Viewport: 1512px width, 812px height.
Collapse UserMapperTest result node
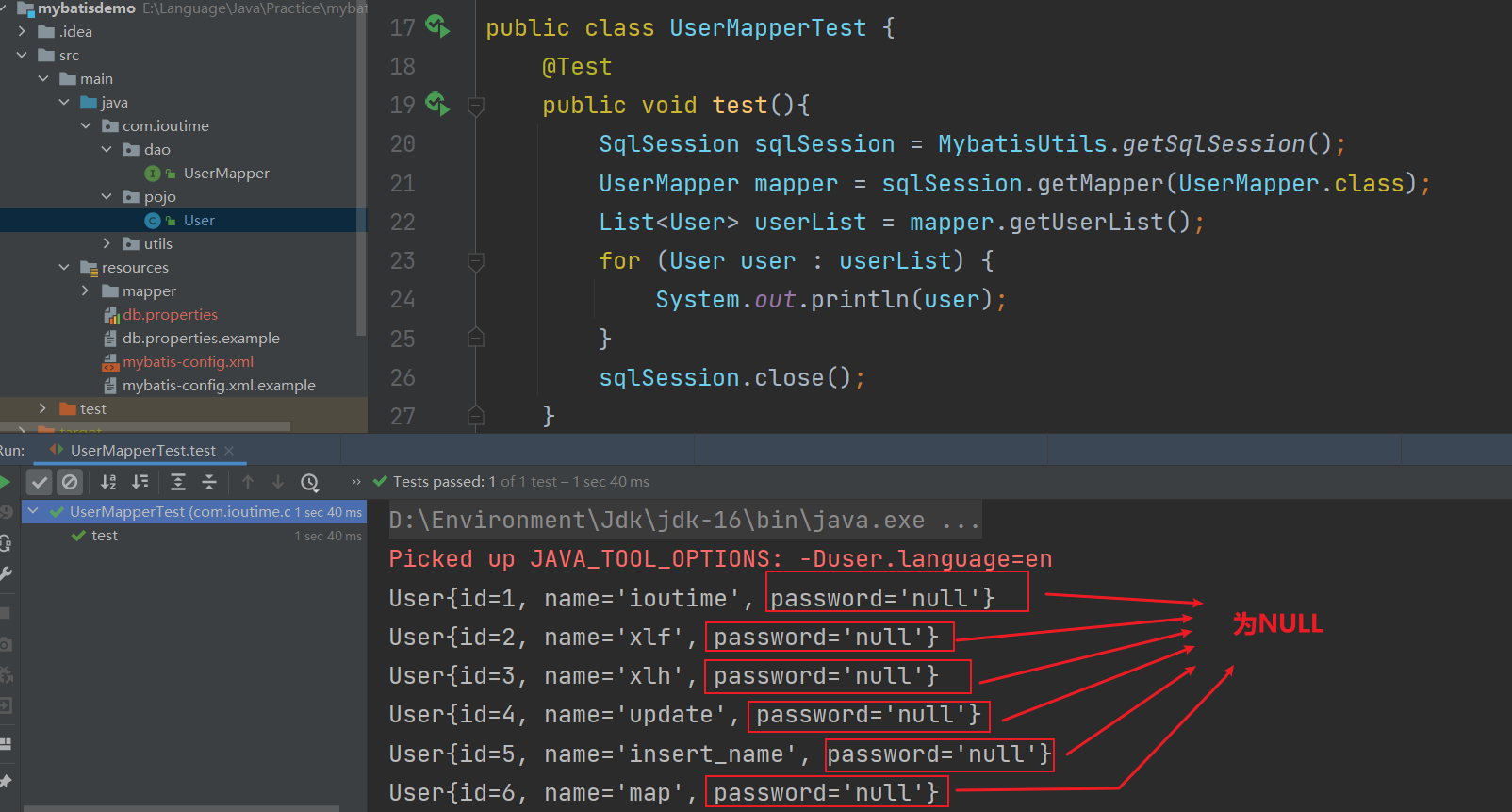click(34, 512)
